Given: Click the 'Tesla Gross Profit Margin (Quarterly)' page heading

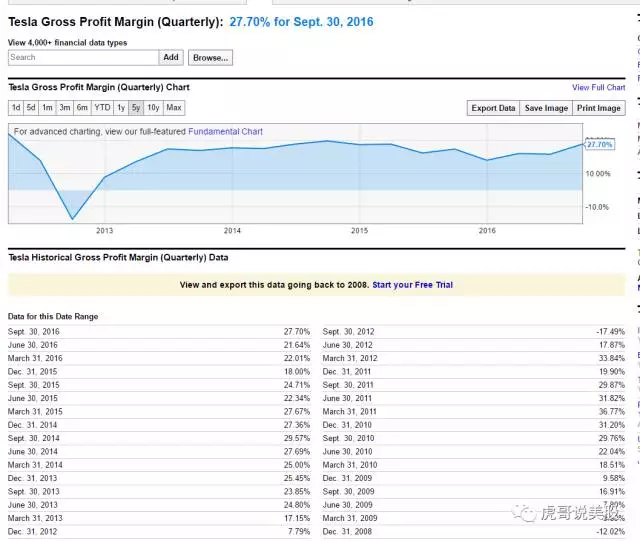Looking at the screenshot, I should pyautogui.click(x=116, y=22).
